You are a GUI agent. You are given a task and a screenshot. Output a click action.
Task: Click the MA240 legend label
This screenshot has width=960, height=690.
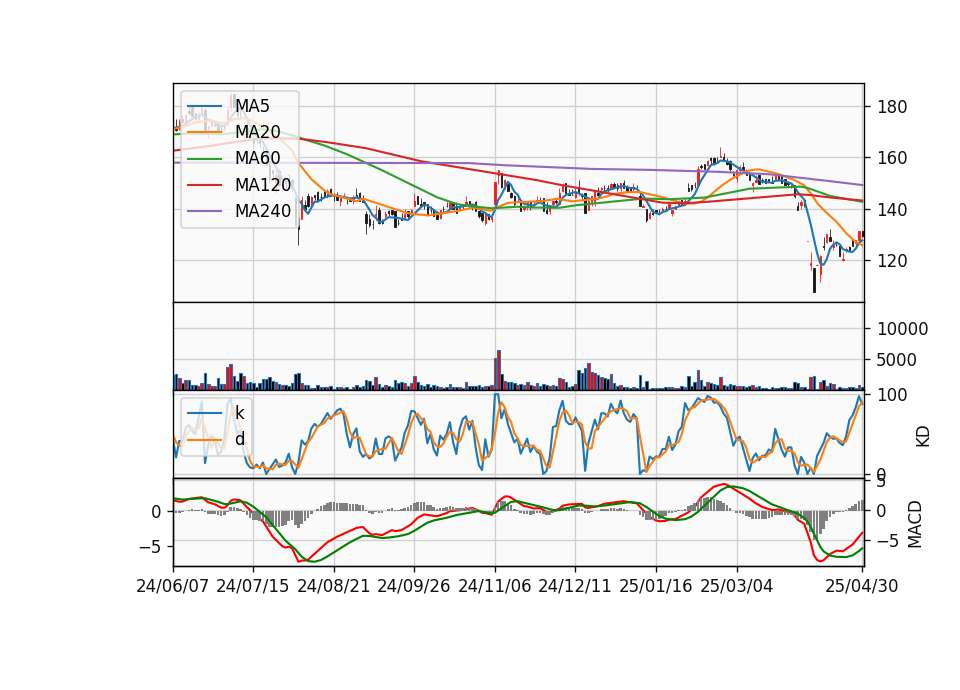pos(263,211)
